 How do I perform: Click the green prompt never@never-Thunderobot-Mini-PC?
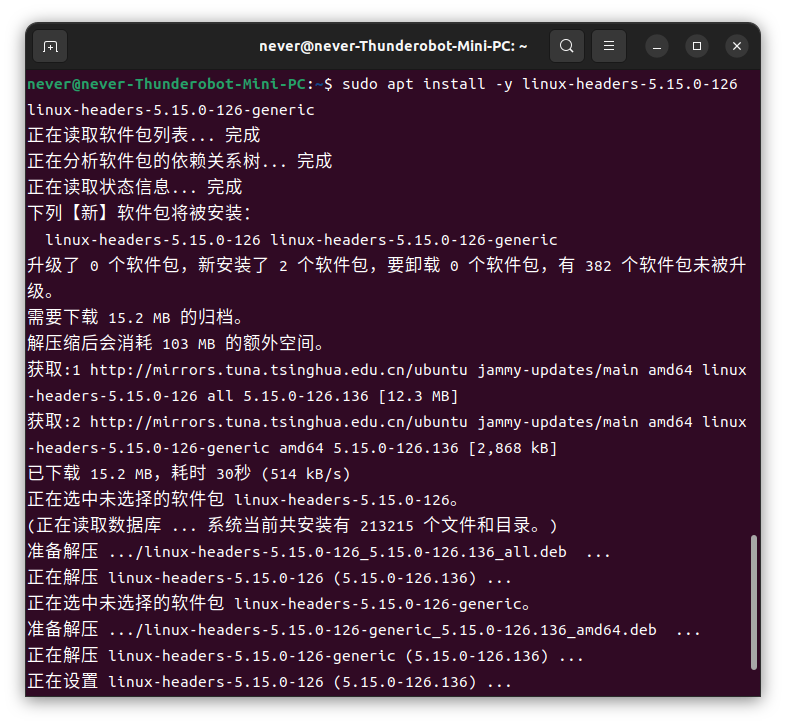166,84
